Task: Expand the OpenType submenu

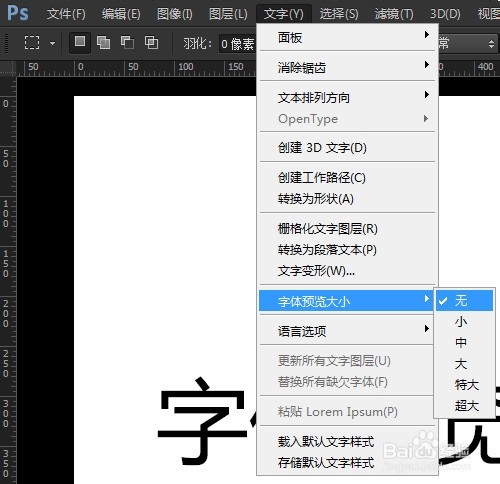Action: [x=347, y=119]
